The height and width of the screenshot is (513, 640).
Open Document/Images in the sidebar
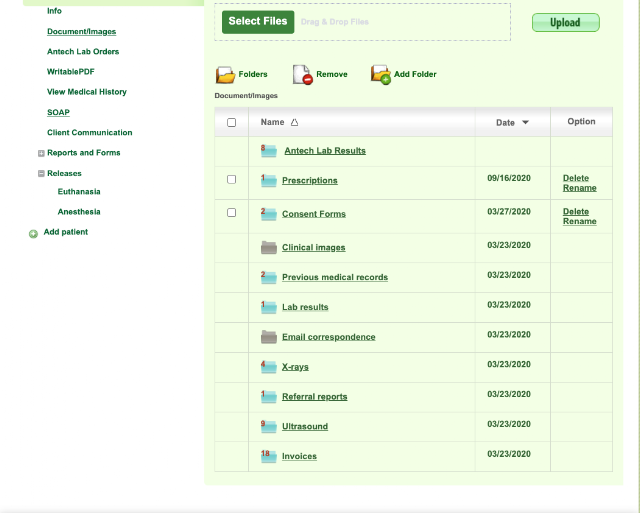click(x=82, y=31)
